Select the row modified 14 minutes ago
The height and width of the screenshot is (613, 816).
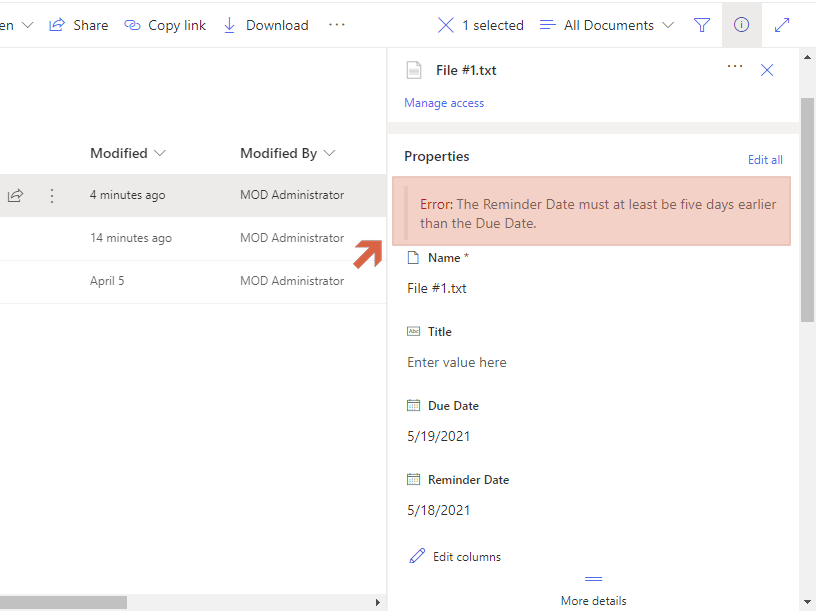[x=193, y=238]
